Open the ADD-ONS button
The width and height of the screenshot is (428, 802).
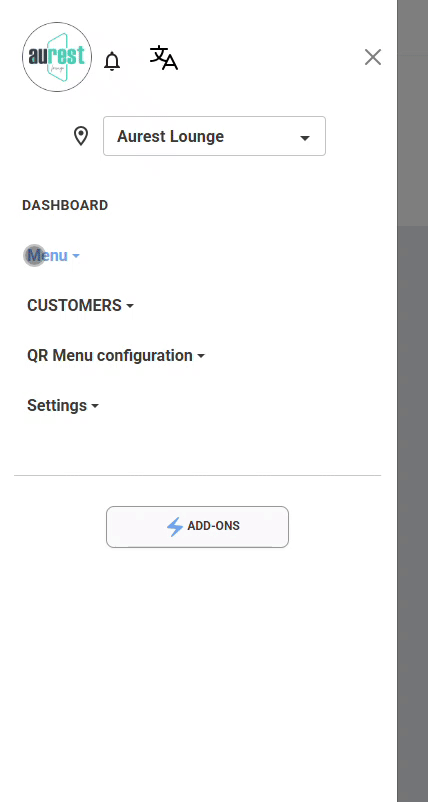(x=197, y=527)
